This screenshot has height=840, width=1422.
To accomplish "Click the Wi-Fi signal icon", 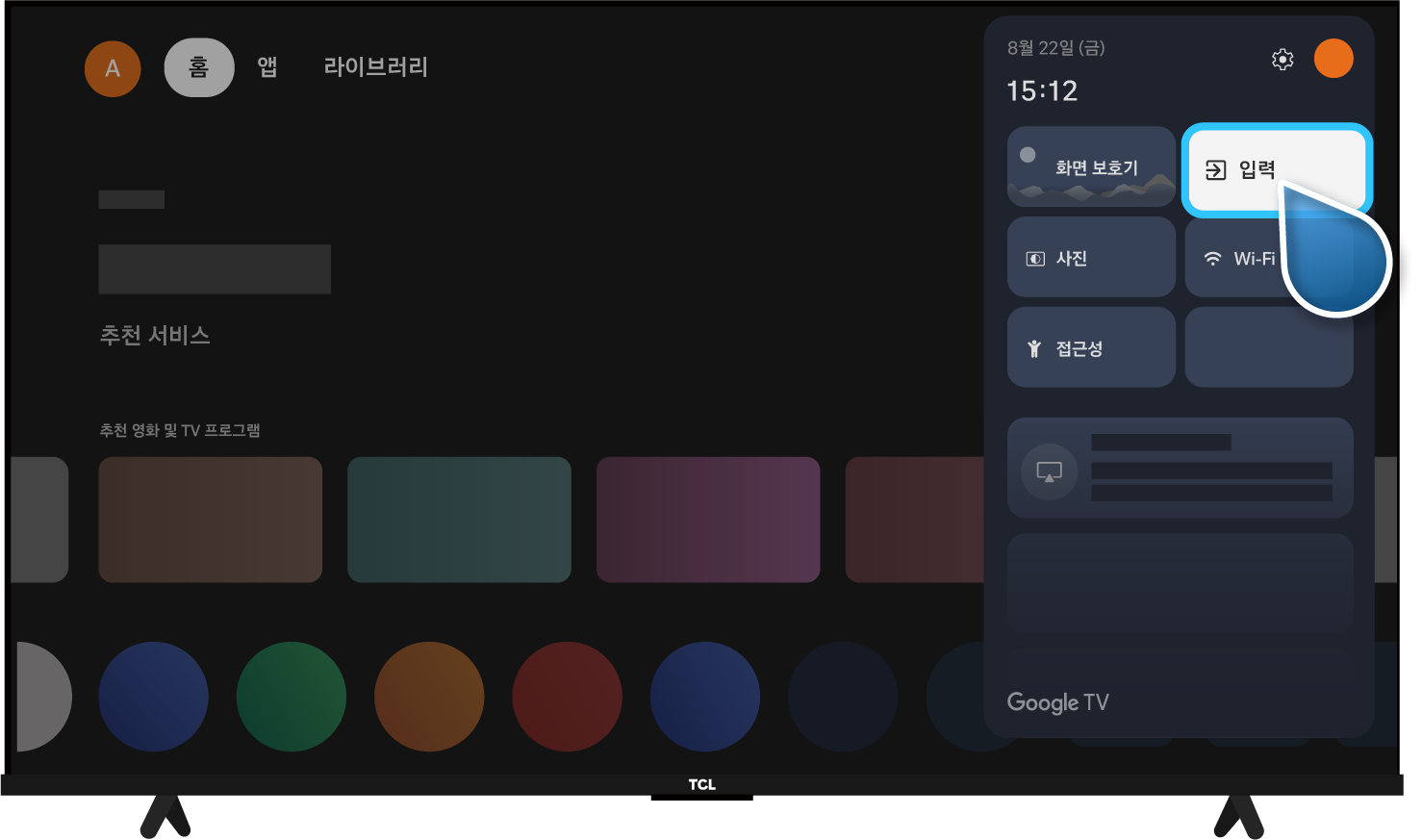I will (x=1212, y=259).
